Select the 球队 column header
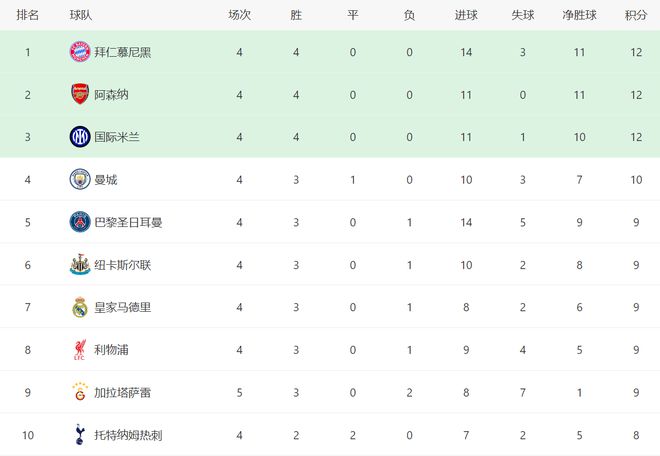This screenshot has height=456, width=660. coord(82,15)
